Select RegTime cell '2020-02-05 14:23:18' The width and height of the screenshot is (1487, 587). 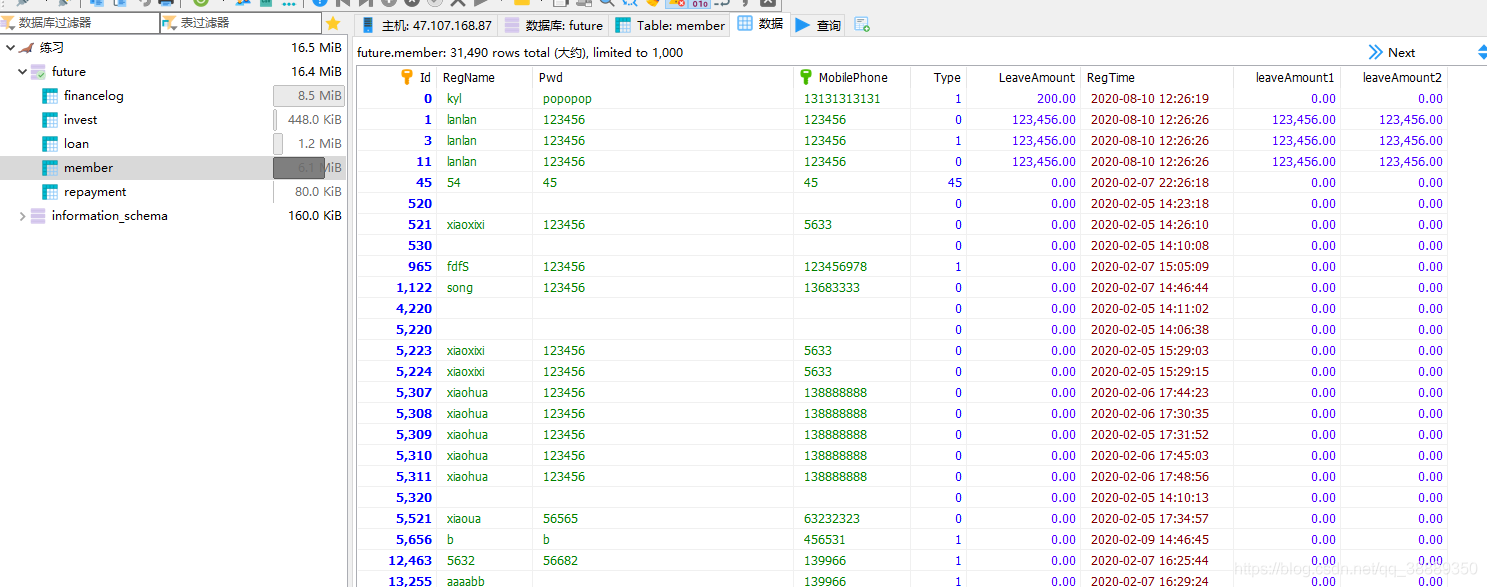[x=1149, y=204]
